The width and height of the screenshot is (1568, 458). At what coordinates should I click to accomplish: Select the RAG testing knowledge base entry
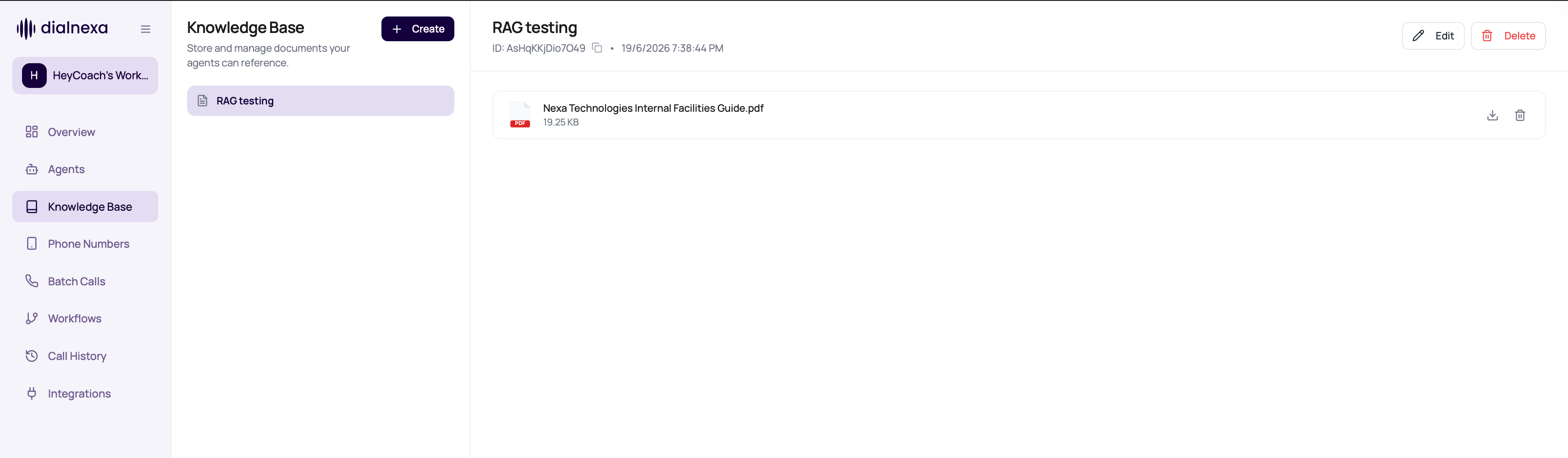[x=320, y=101]
